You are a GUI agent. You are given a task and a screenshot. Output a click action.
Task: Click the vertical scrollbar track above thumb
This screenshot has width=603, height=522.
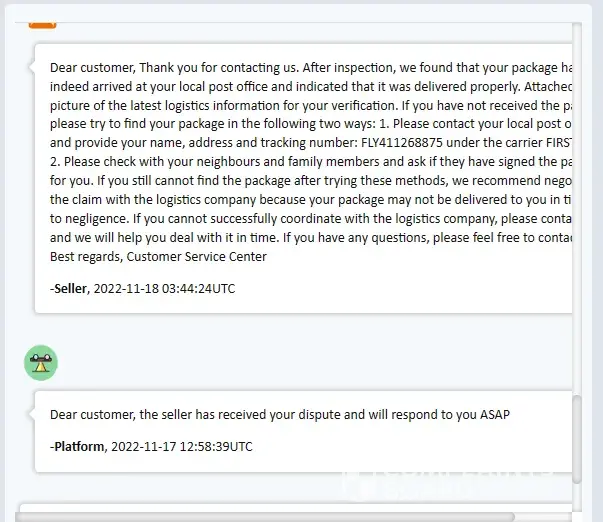point(576,200)
